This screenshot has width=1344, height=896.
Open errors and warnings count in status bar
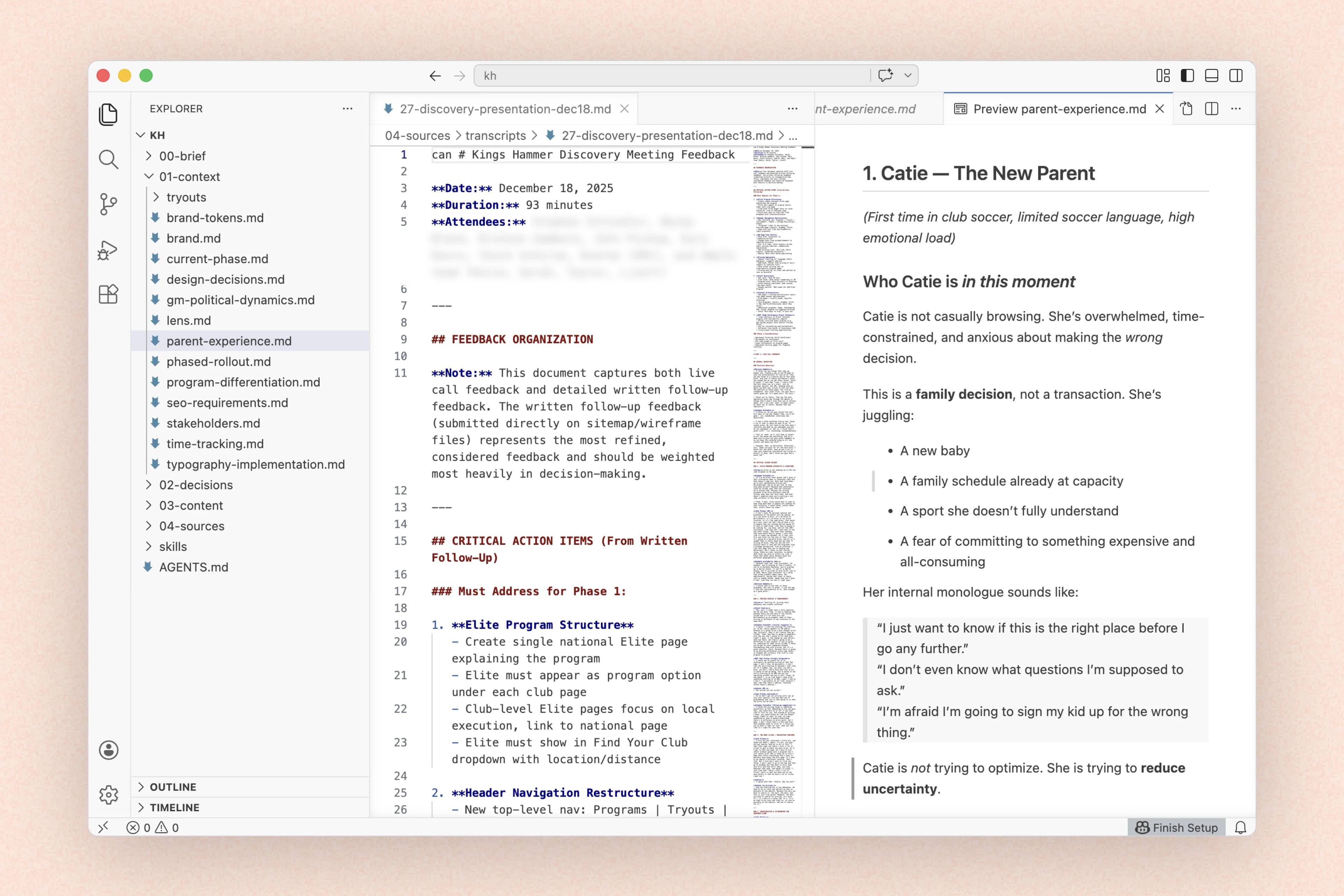pos(153,827)
